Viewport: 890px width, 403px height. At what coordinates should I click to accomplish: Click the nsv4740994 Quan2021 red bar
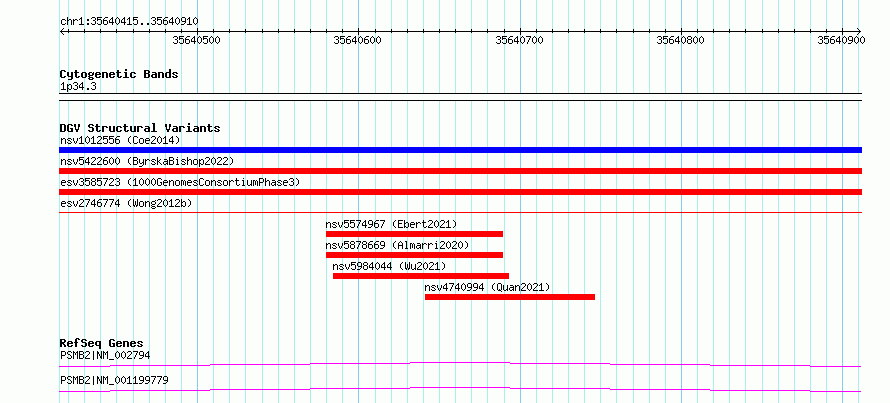pyautogui.click(x=510, y=297)
